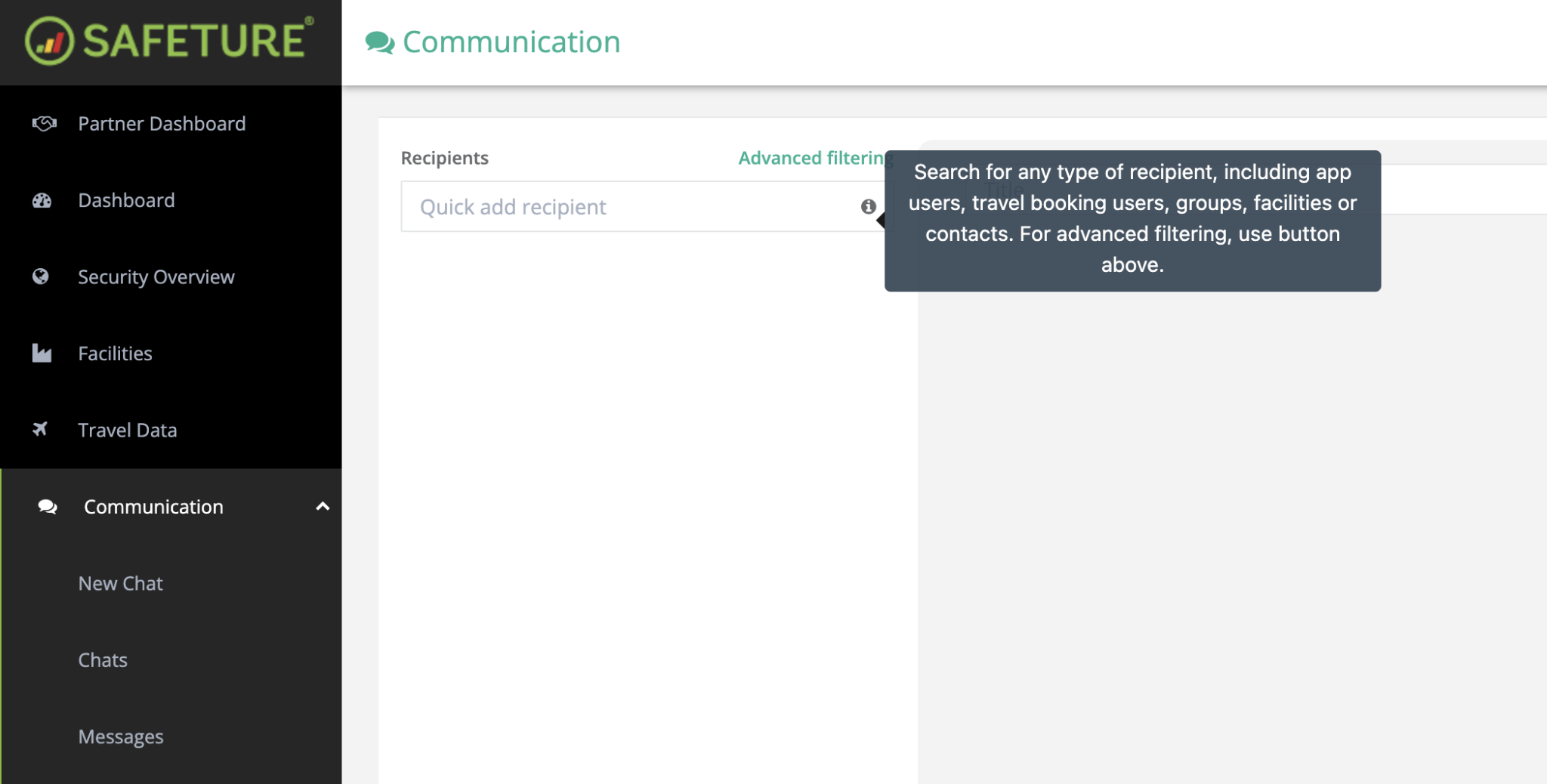Click the Advanced filtering link
This screenshot has width=1547, height=784.
(811, 158)
